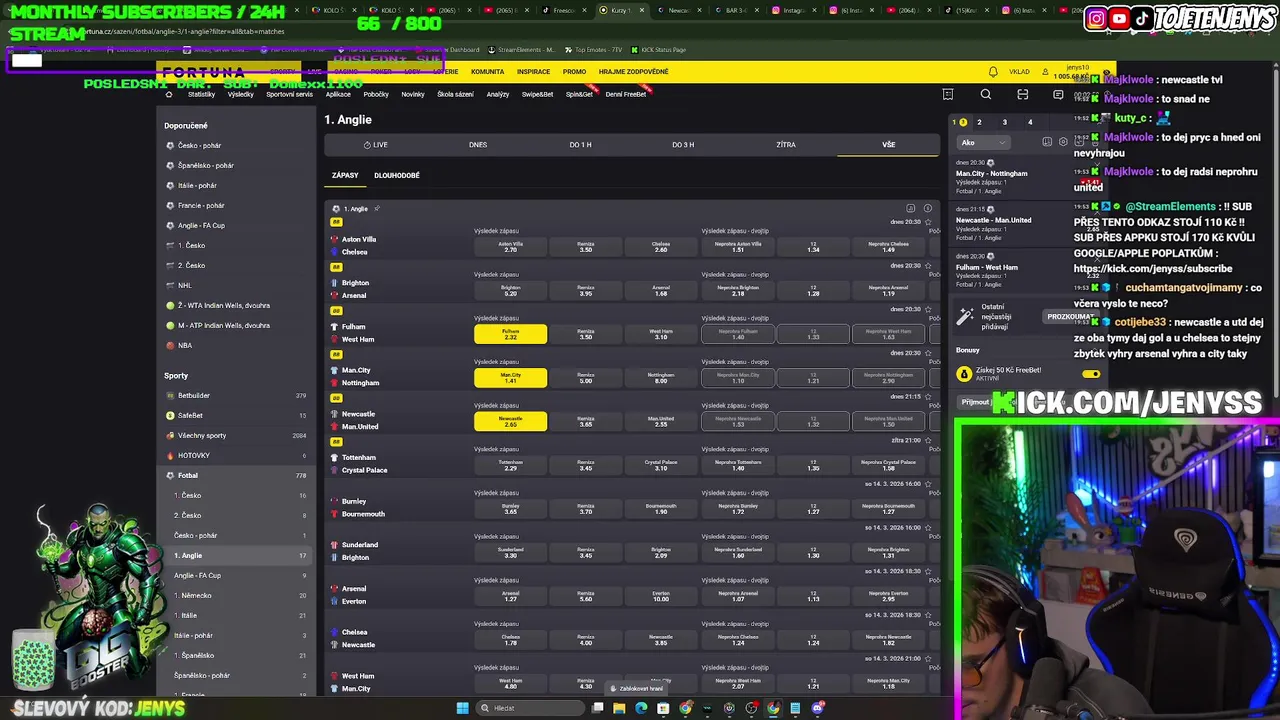Switch to the DNES filter tab
The image size is (1280, 720).
[x=478, y=144]
